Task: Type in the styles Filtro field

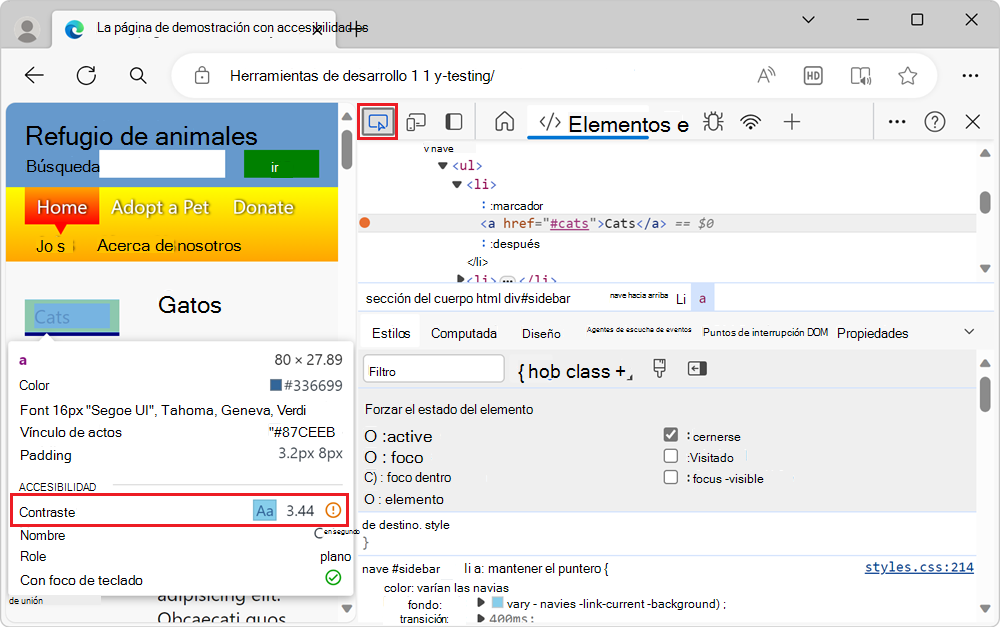Action: pos(433,368)
